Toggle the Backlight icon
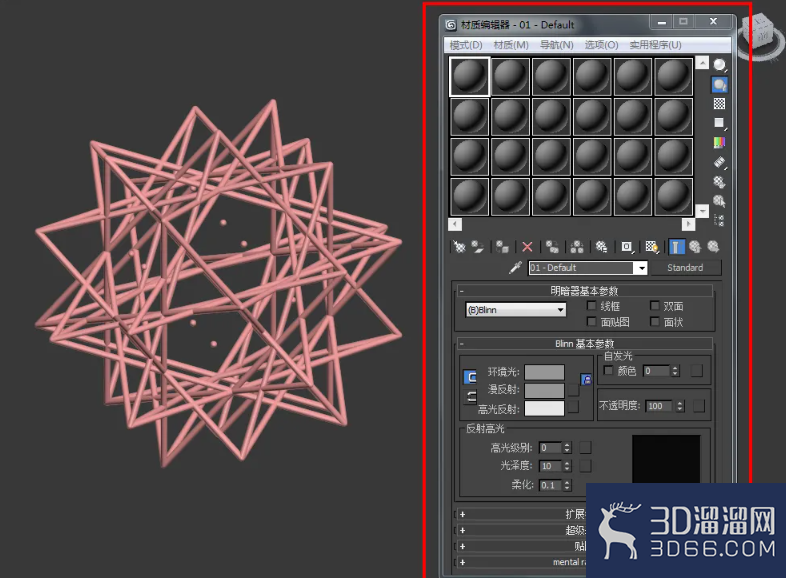Viewport: 786px width, 578px height. pyautogui.click(x=719, y=85)
